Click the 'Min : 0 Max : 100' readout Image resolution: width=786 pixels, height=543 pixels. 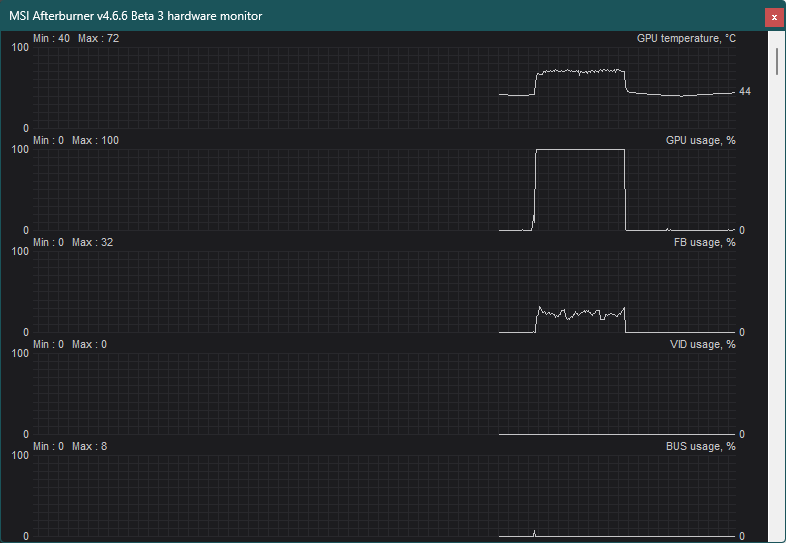pos(76,140)
